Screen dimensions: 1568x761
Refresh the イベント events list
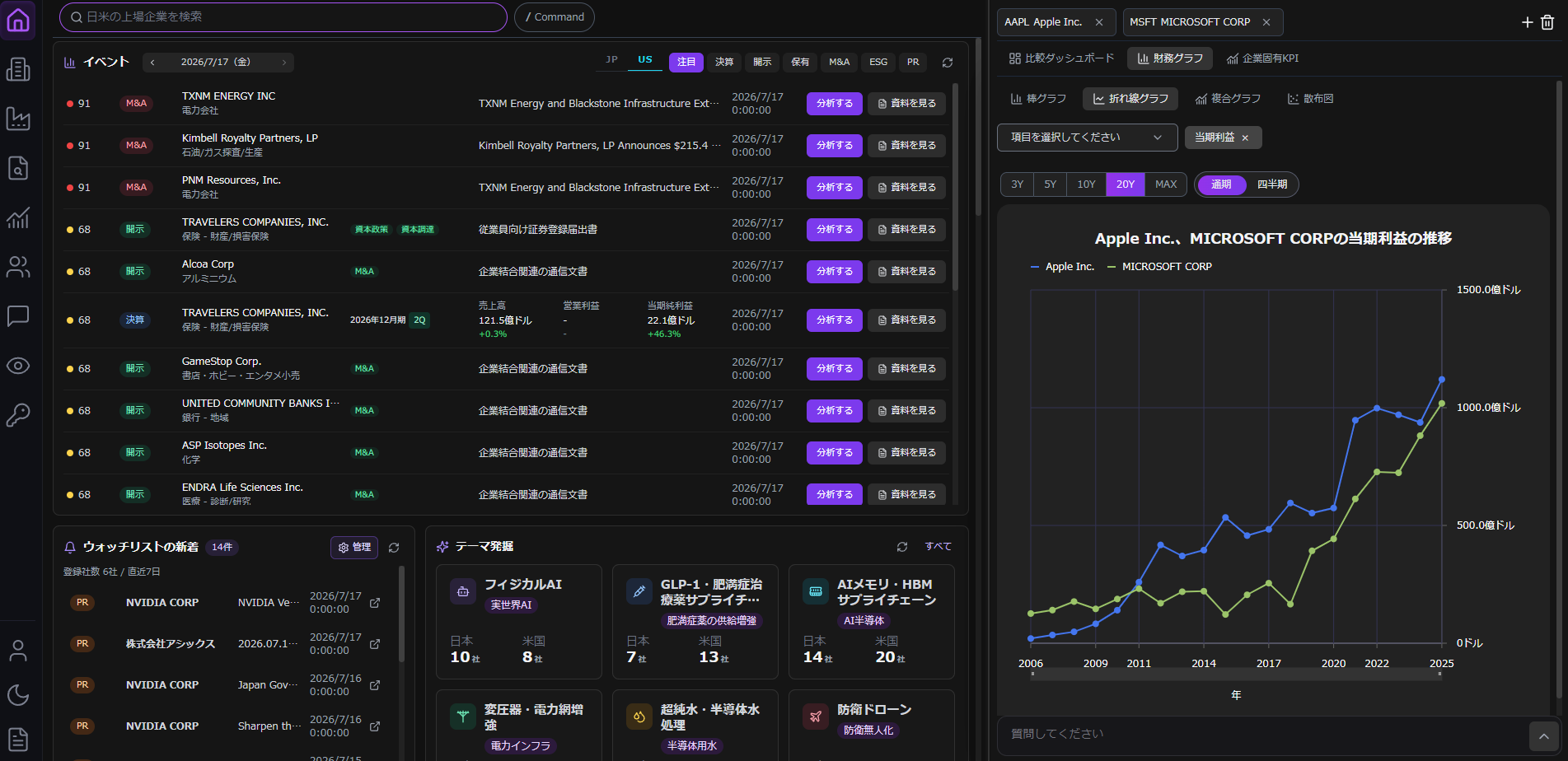click(948, 63)
